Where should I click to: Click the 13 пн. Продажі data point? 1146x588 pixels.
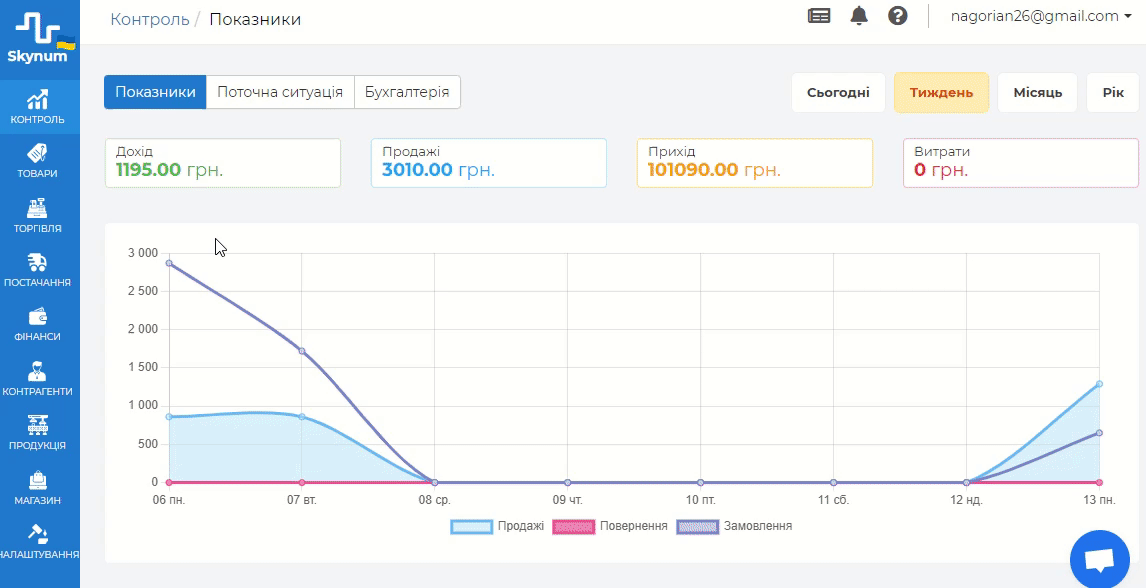pos(1099,384)
